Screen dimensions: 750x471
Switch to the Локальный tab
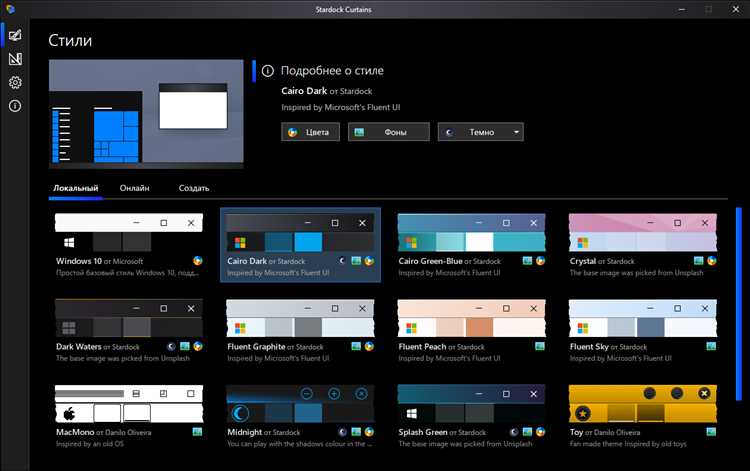[x=76, y=188]
